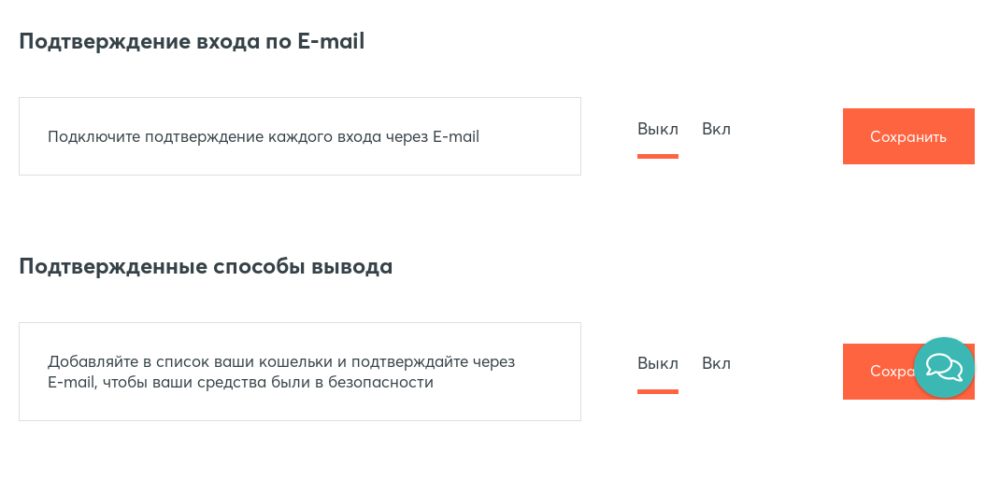Click orange underline under E-mail login Выкл

(x=657, y=156)
